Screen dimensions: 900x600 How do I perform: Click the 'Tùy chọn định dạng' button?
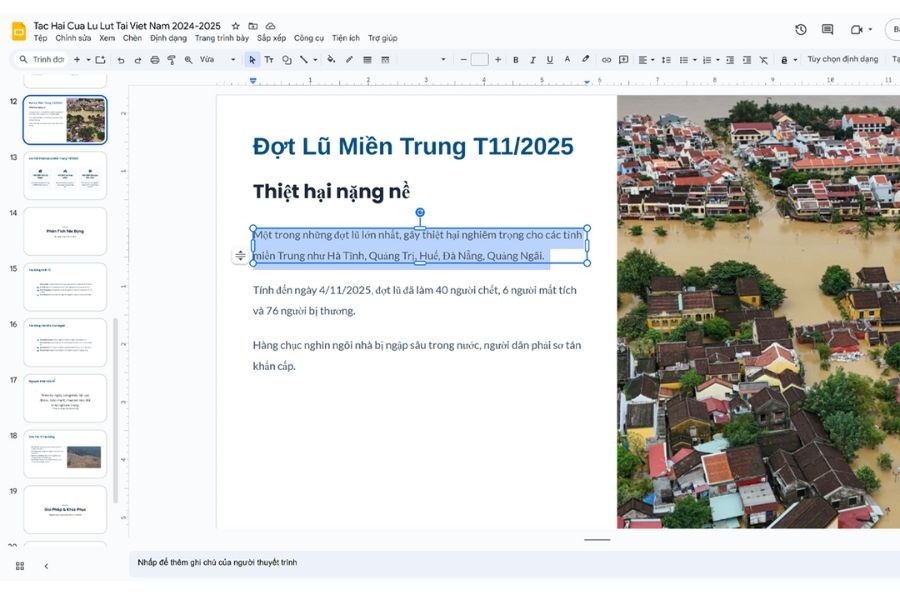tap(842, 60)
